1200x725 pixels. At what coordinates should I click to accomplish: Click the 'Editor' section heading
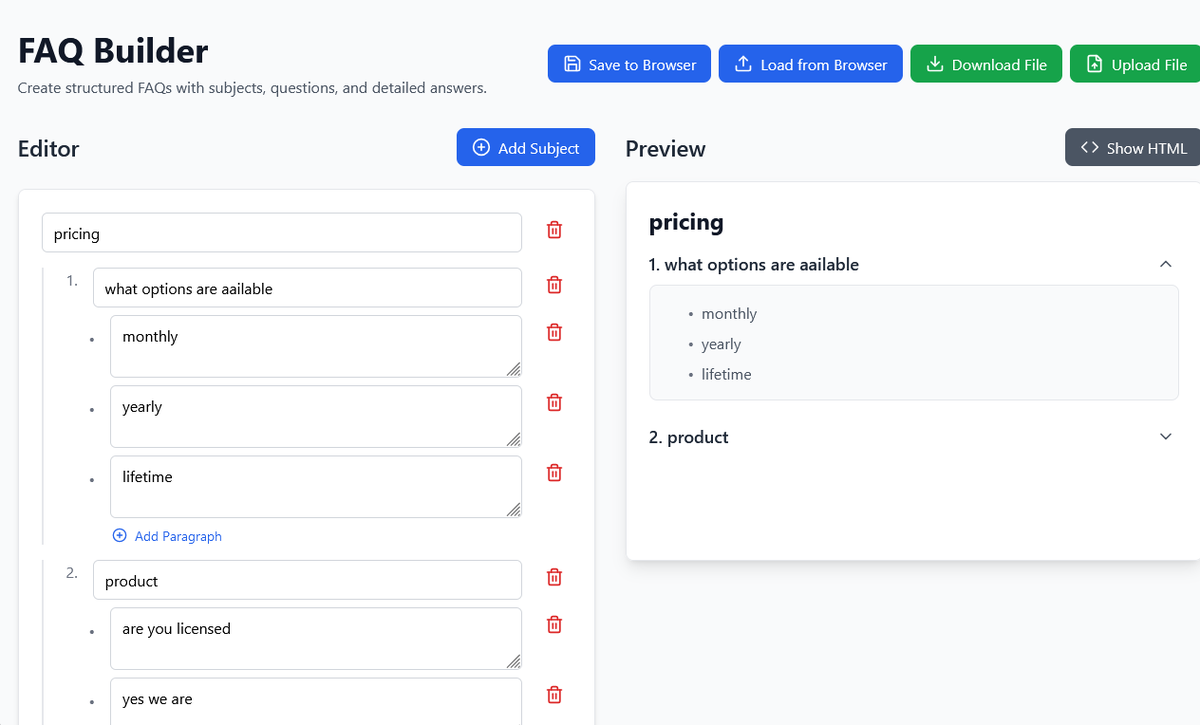[x=48, y=149]
